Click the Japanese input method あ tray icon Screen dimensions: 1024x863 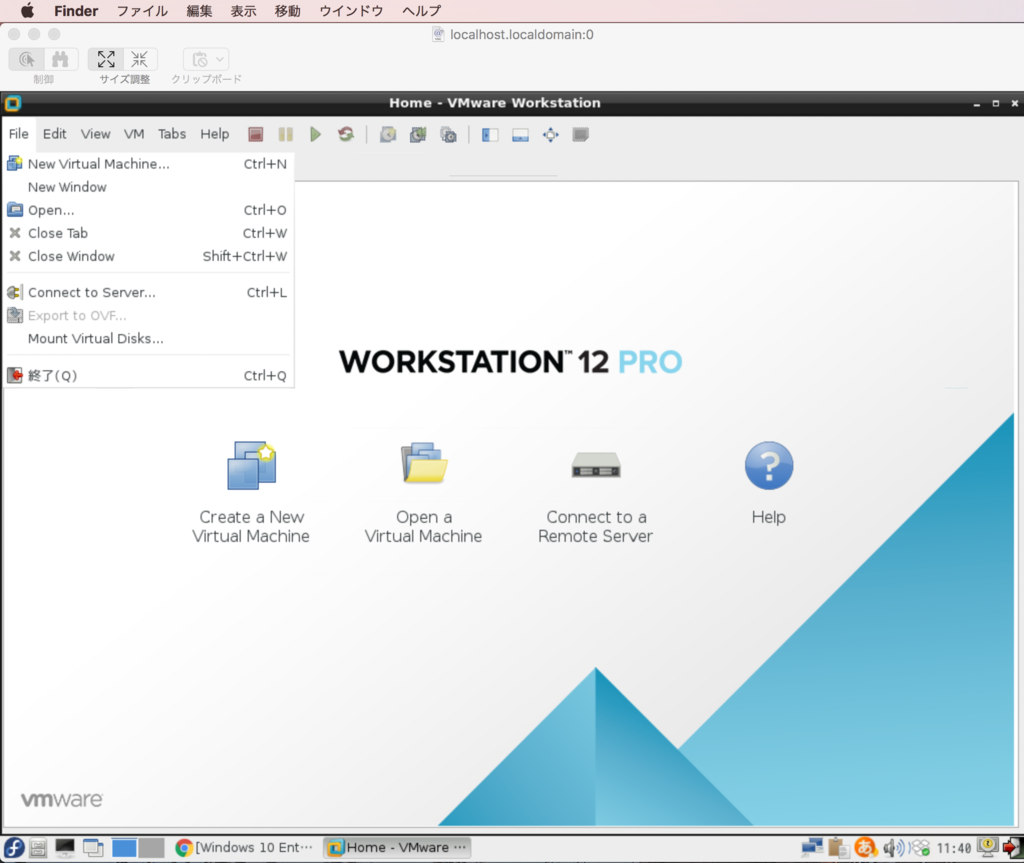click(x=865, y=848)
